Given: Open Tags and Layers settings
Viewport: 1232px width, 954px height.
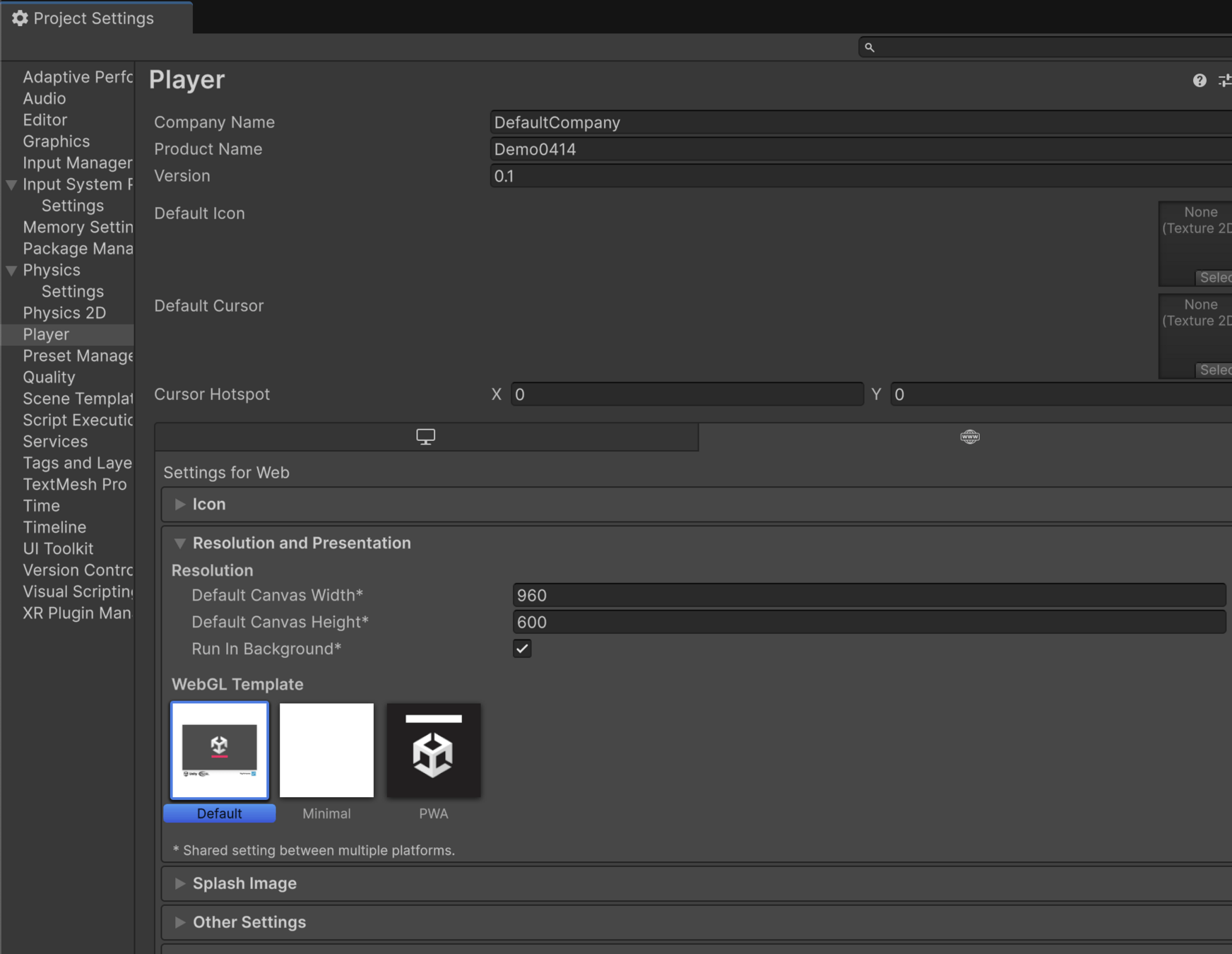Looking at the screenshot, I should 78,463.
